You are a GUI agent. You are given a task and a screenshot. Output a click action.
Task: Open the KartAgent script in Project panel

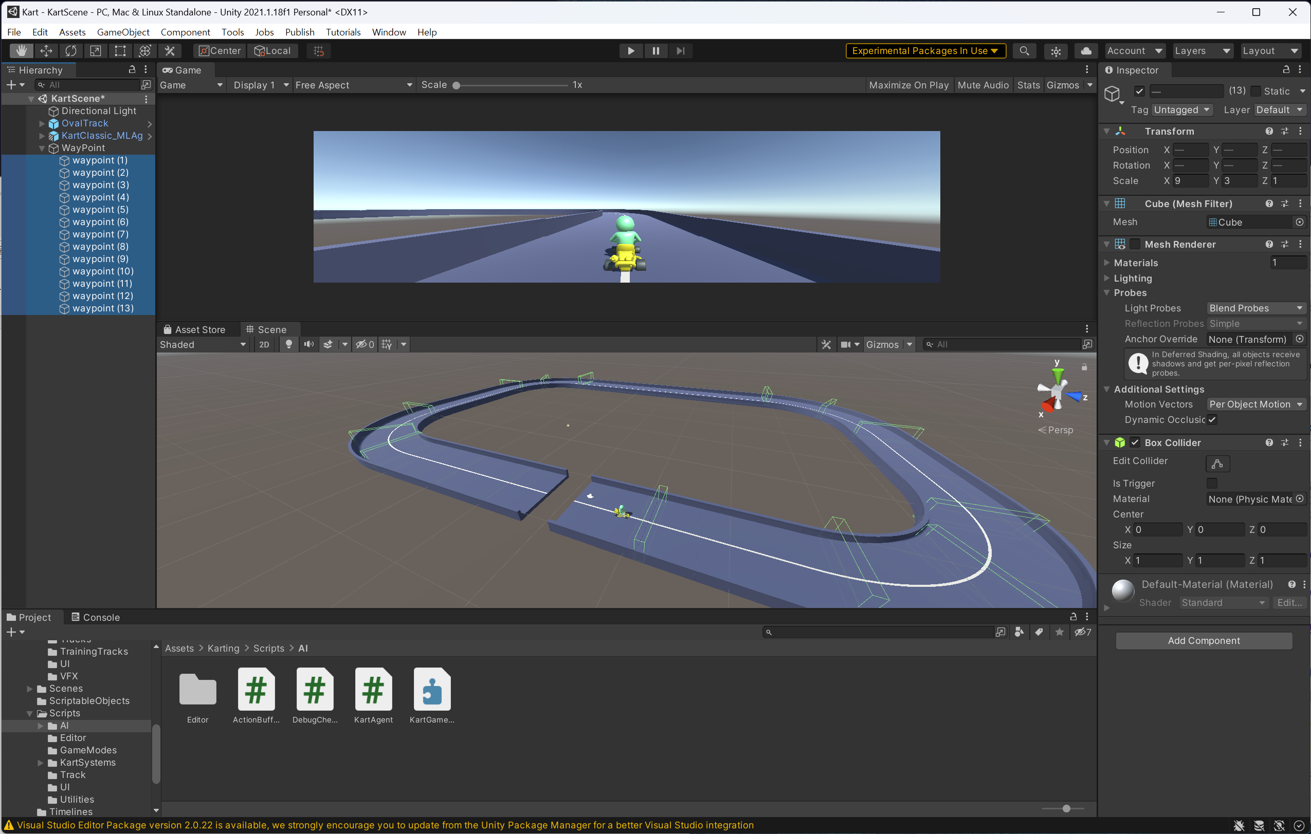point(373,690)
